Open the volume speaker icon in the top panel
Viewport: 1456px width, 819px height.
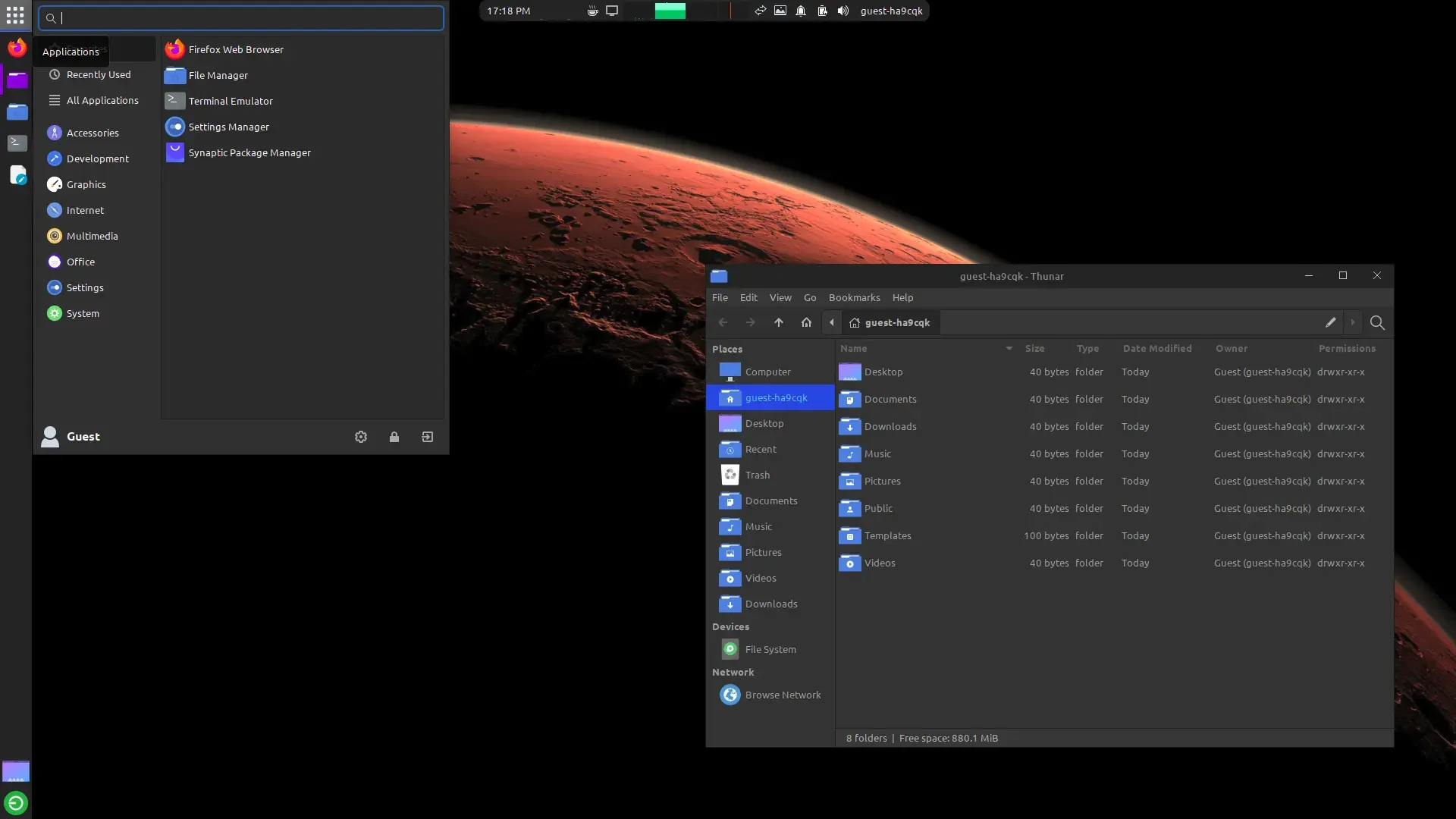coord(843,11)
